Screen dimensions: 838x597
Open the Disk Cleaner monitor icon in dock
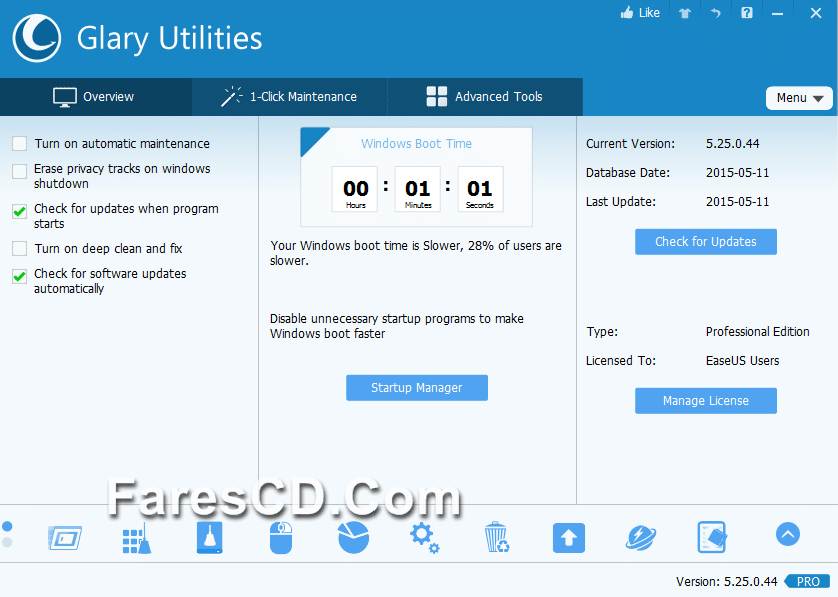point(65,538)
